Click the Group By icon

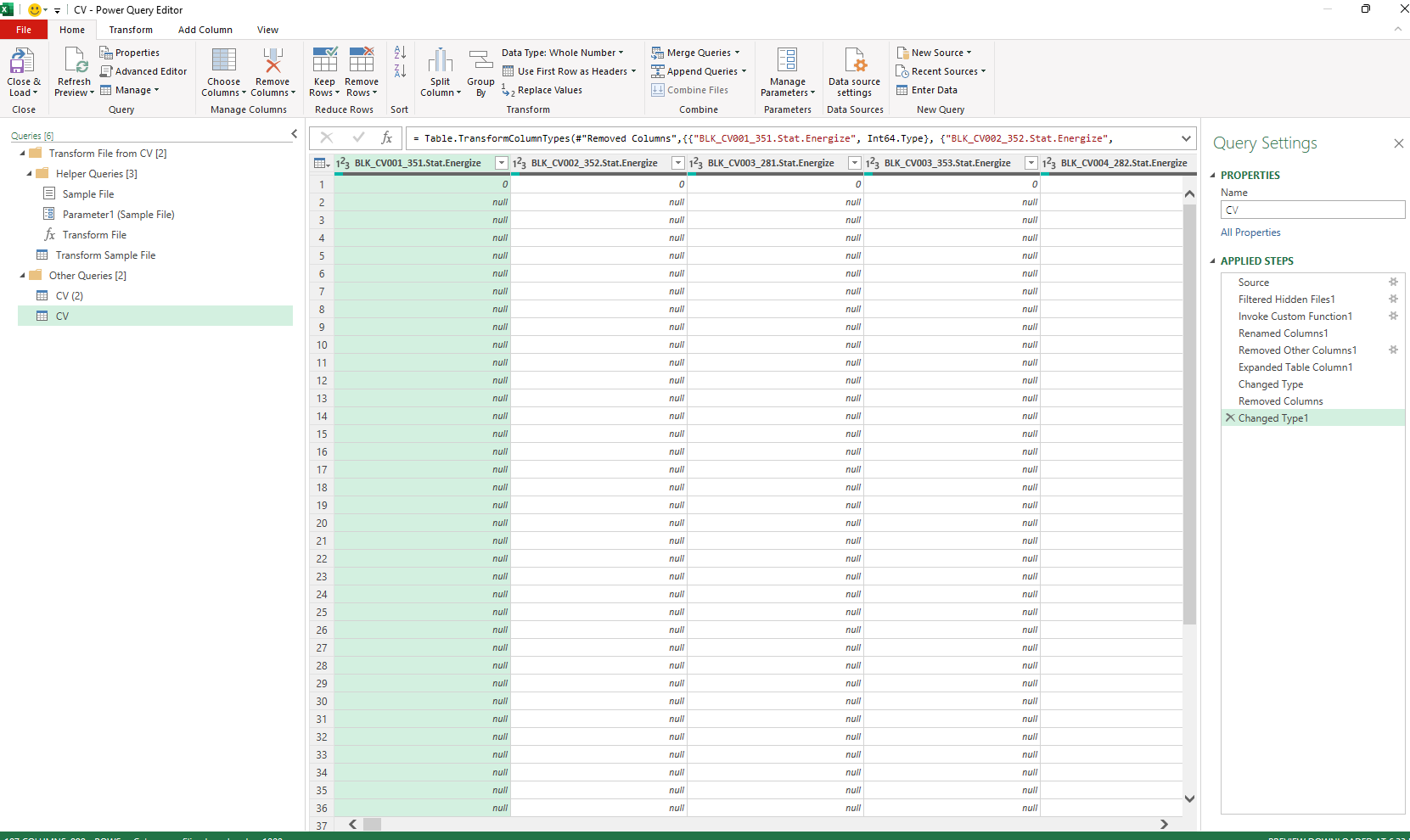click(x=481, y=60)
